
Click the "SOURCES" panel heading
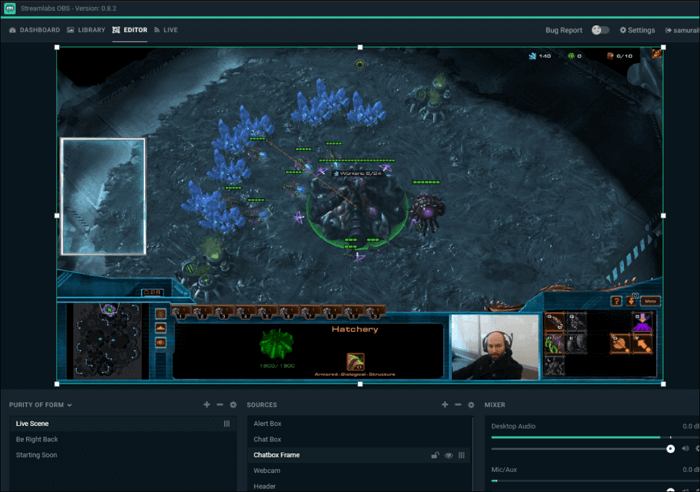tap(262, 404)
